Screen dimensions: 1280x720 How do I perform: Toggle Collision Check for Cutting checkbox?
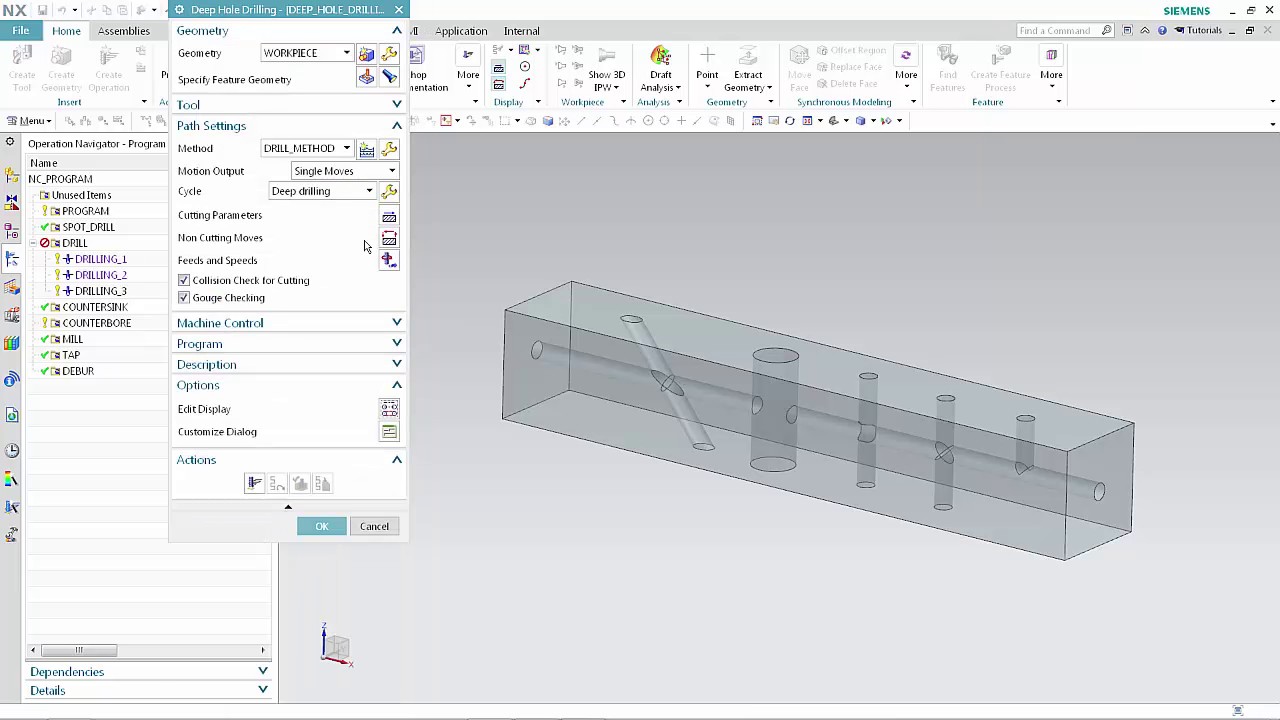click(x=184, y=281)
